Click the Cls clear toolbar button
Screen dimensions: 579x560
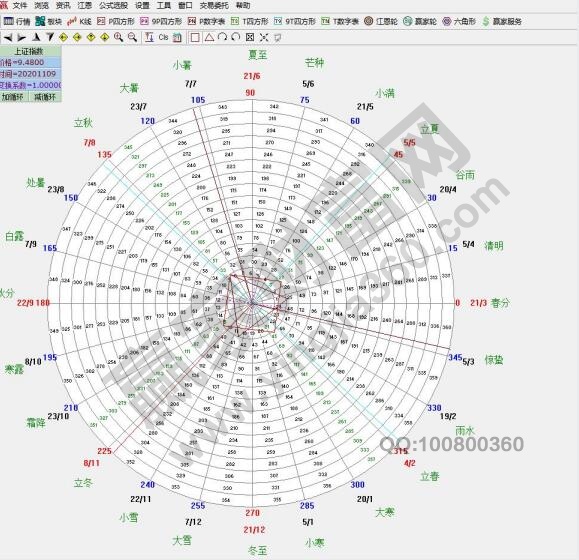163,37
